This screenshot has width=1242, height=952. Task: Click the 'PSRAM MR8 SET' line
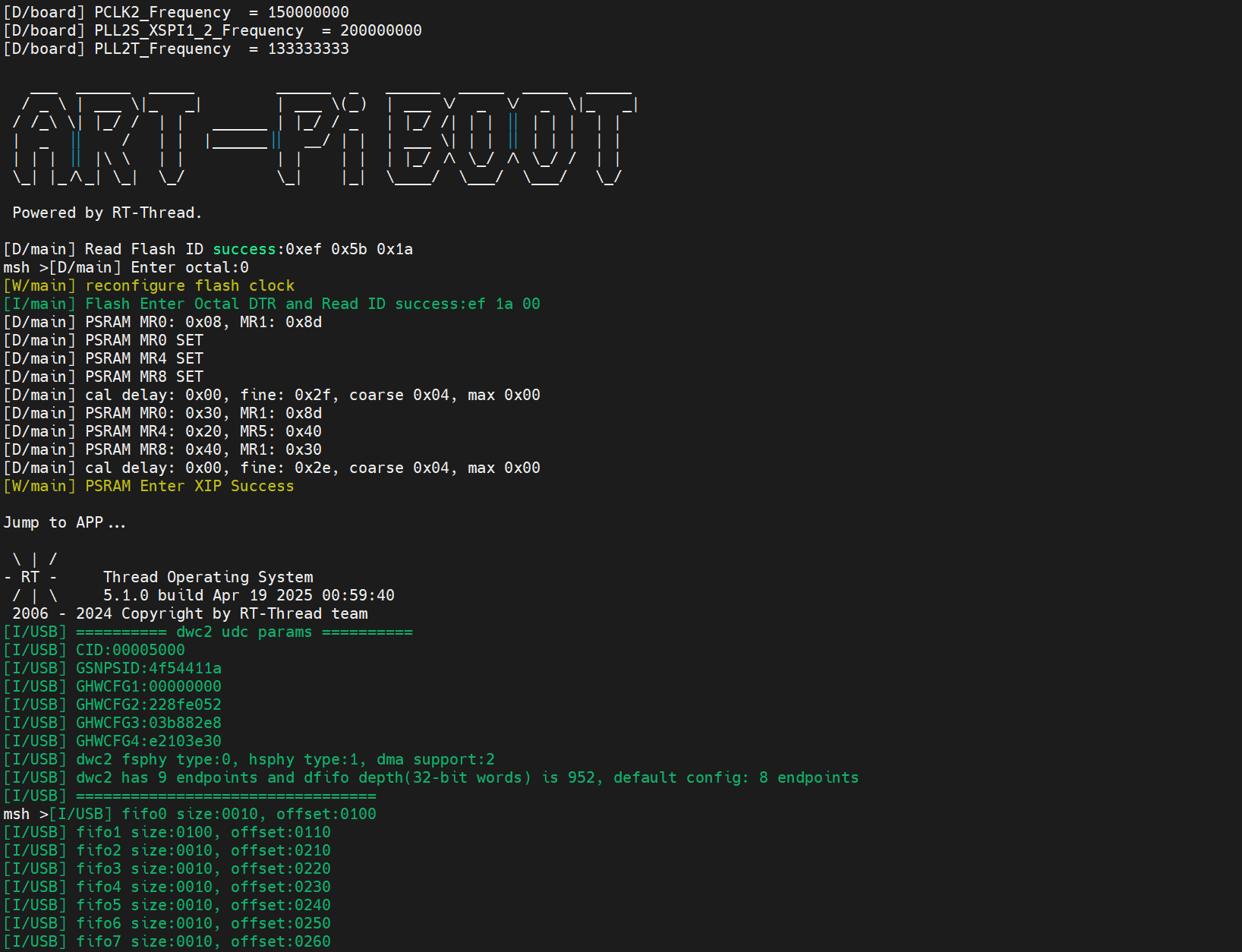[x=103, y=377]
